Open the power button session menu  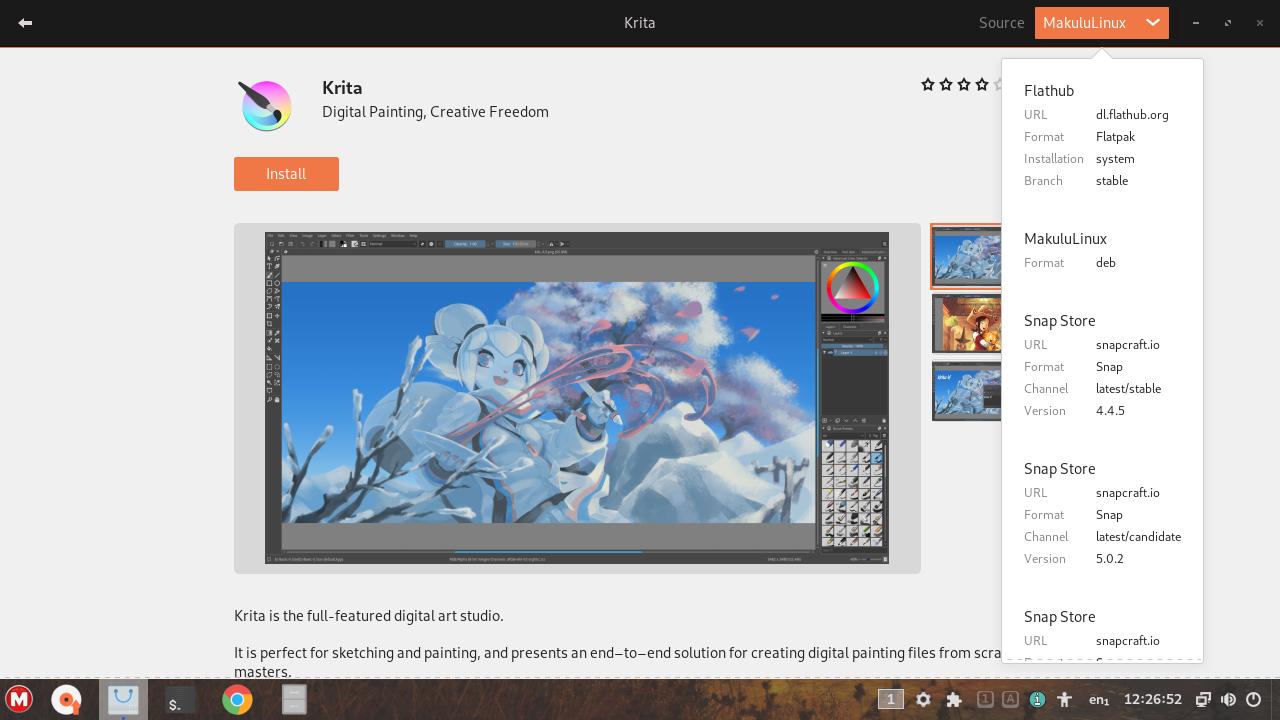[x=1254, y=699]
